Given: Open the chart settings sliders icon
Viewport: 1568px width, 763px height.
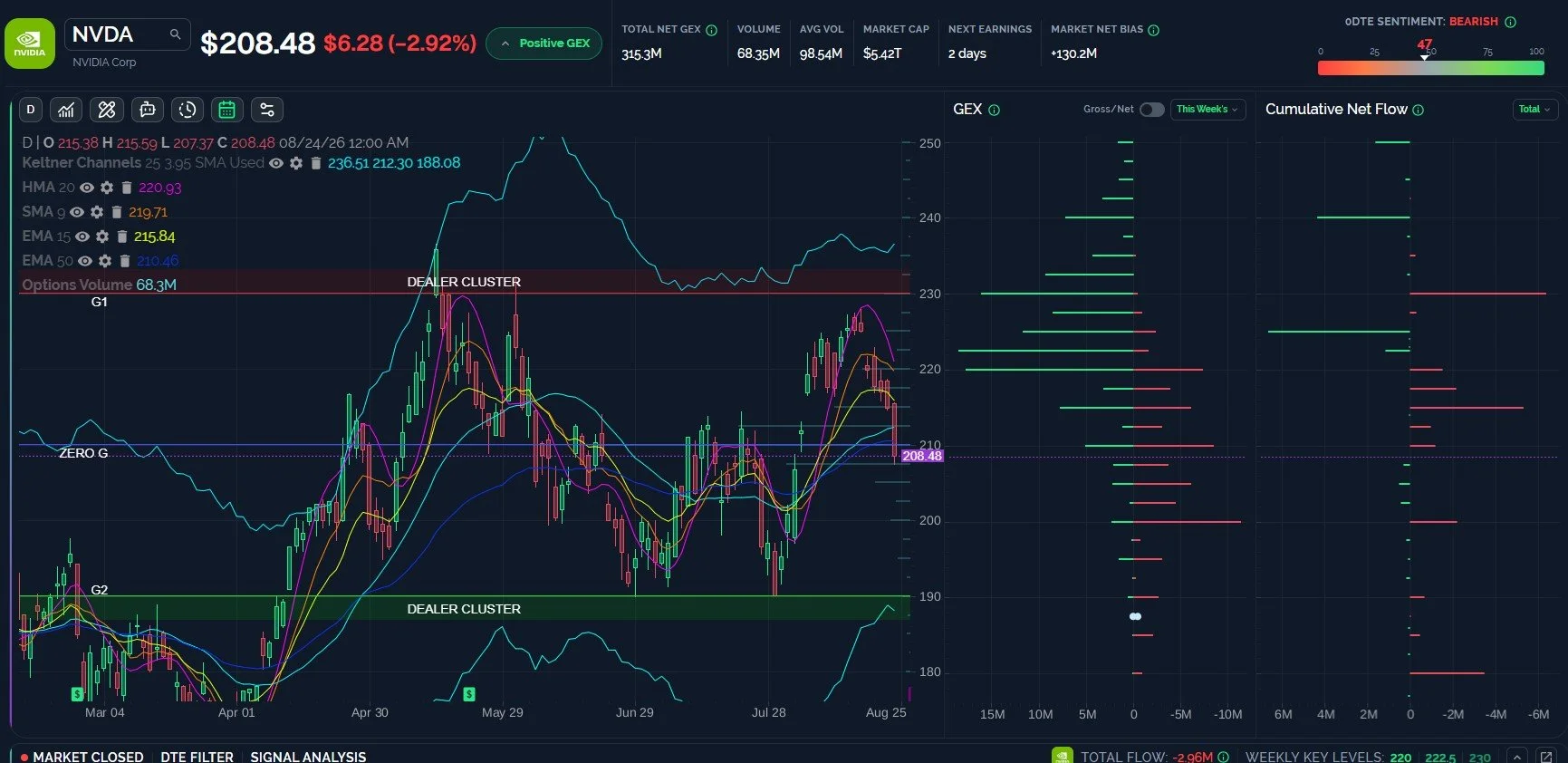Looking at the screenshot, I should coord(267,110).
